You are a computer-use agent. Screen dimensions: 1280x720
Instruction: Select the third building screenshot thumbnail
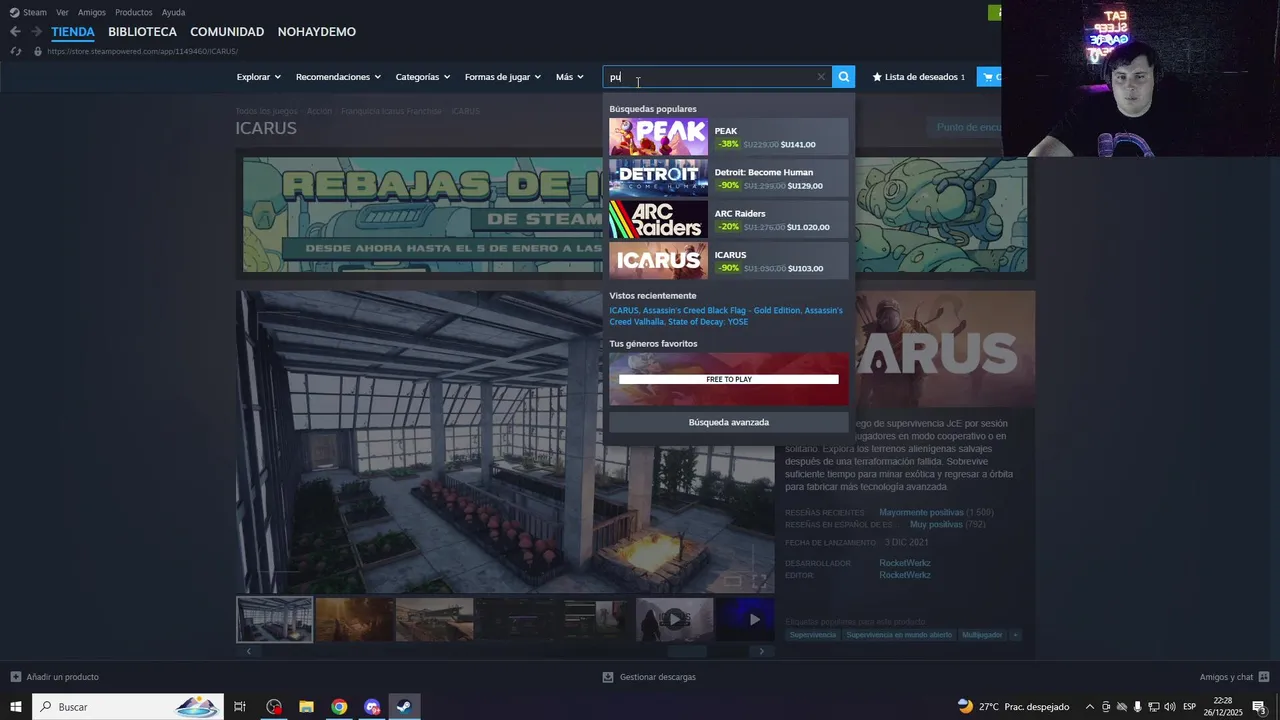[x=434, y=620]
